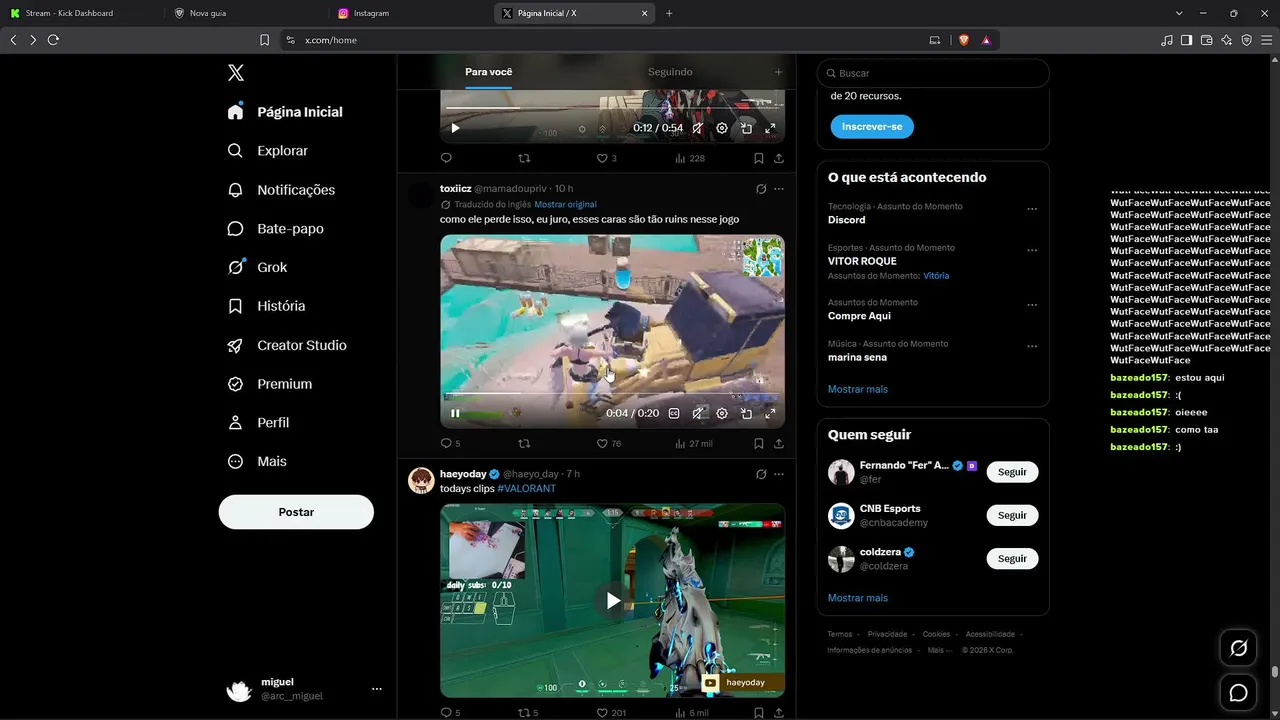This screenshot has width=1280, height=720.
Task: Bookmark the top post with 228 views
Action: 759,158
